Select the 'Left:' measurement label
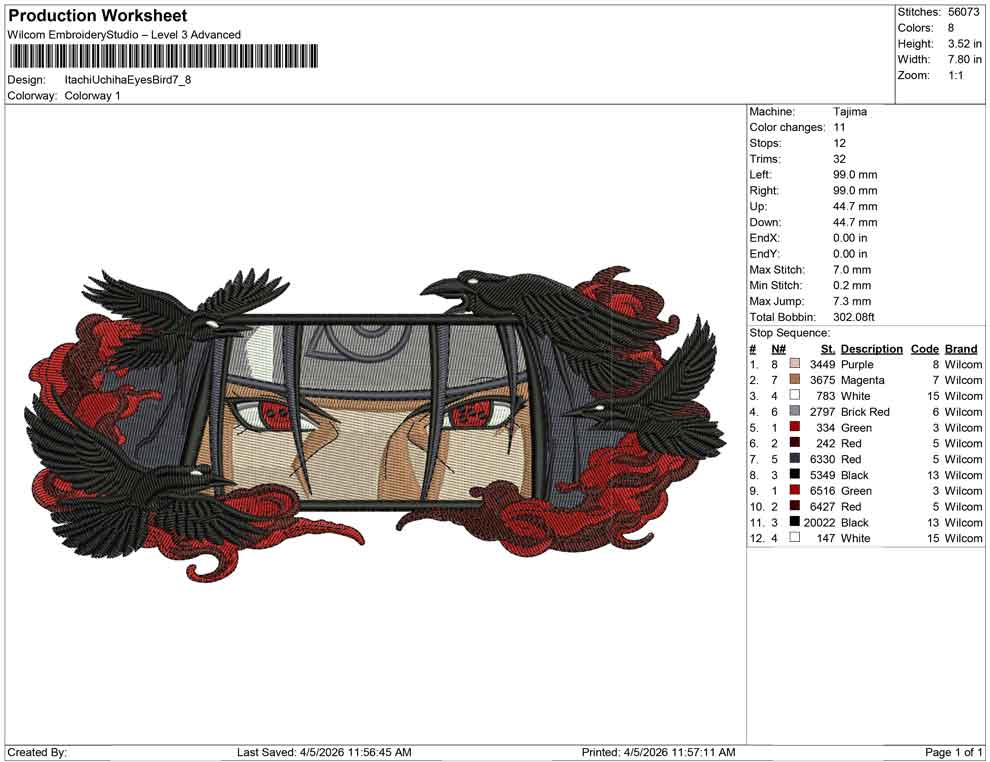This screenshot has height=762, width=990. pyautogui.click(x=760, y=175)
